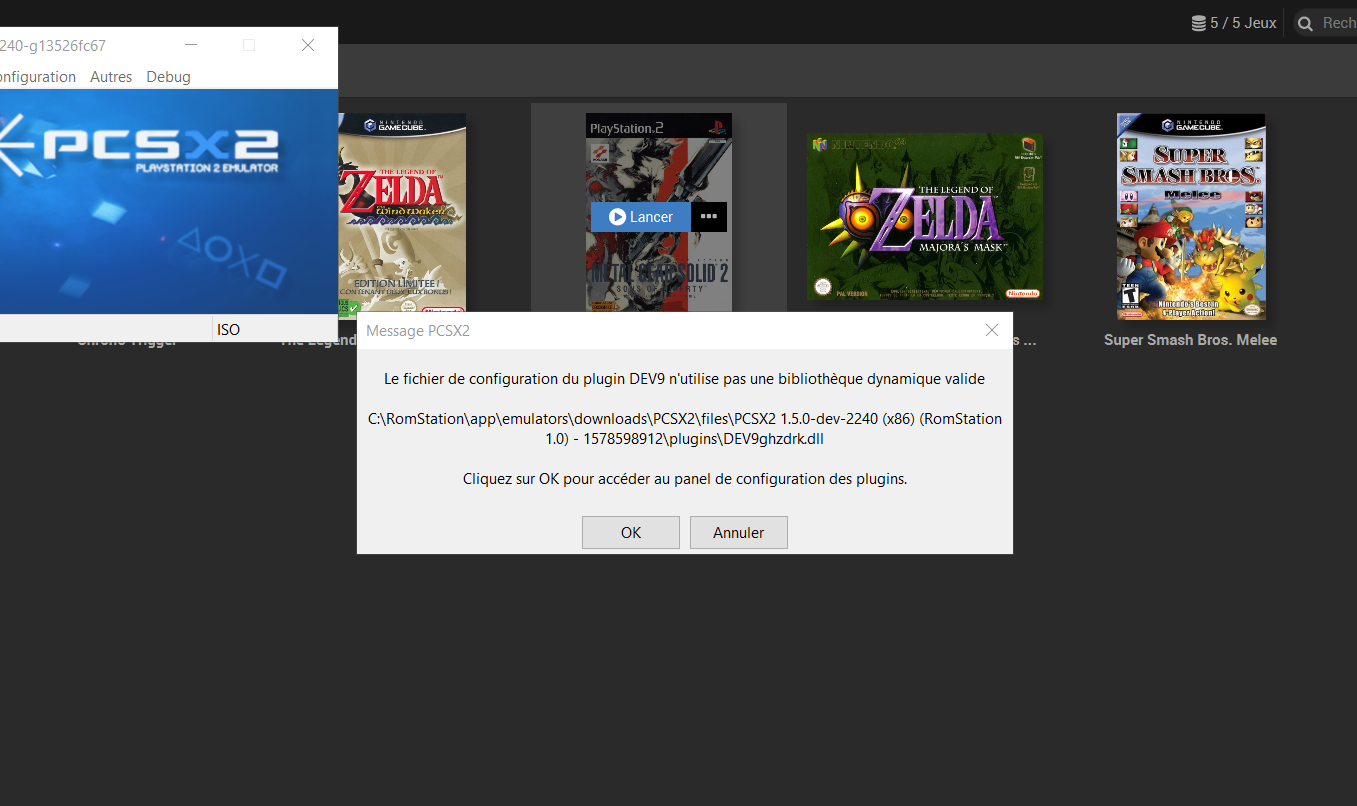This screenshot has height=806, width=1357.
Task: Close the Message PCSX2 dialog
Action: click(991, 330)
